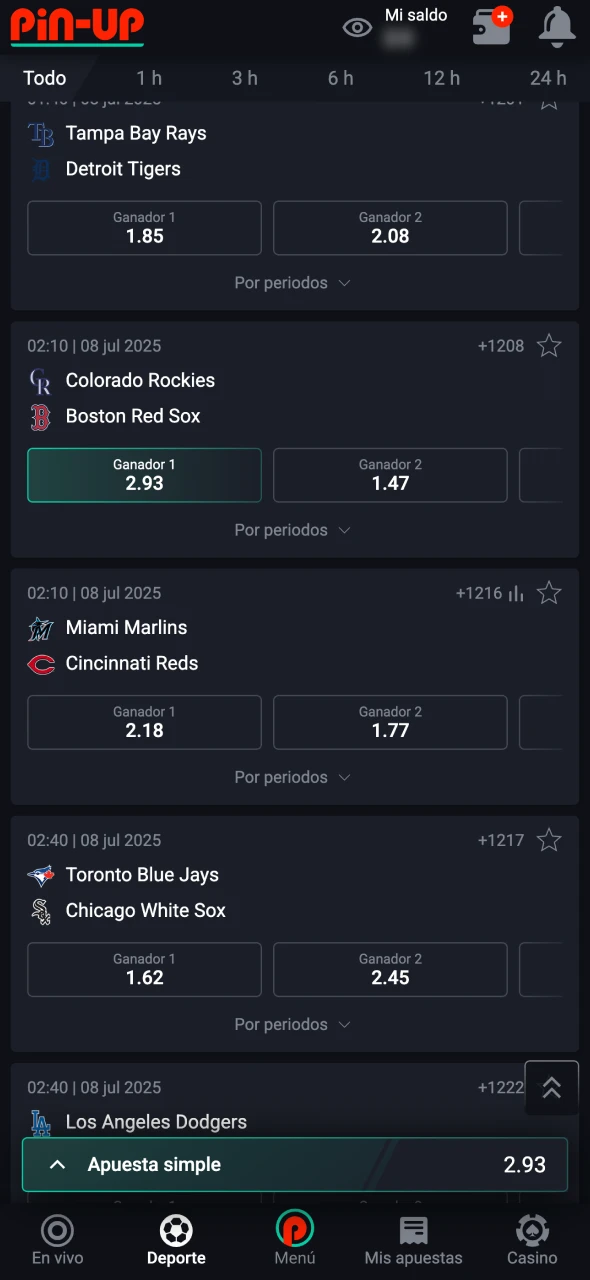
Task: Expand Por periodos under Colorado Rockies
Action: 293,530
